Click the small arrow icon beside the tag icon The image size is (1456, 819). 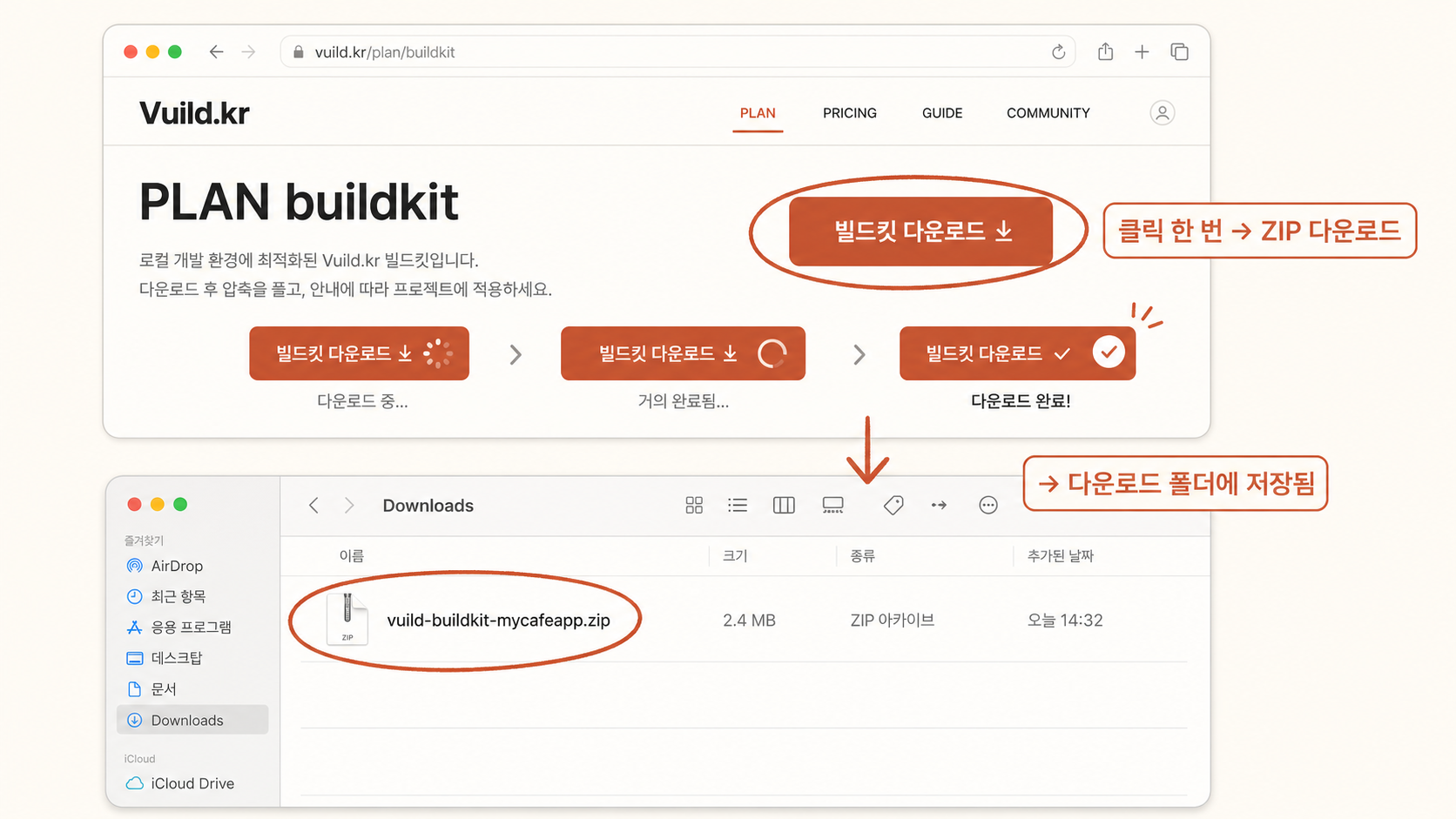[939, 506]
